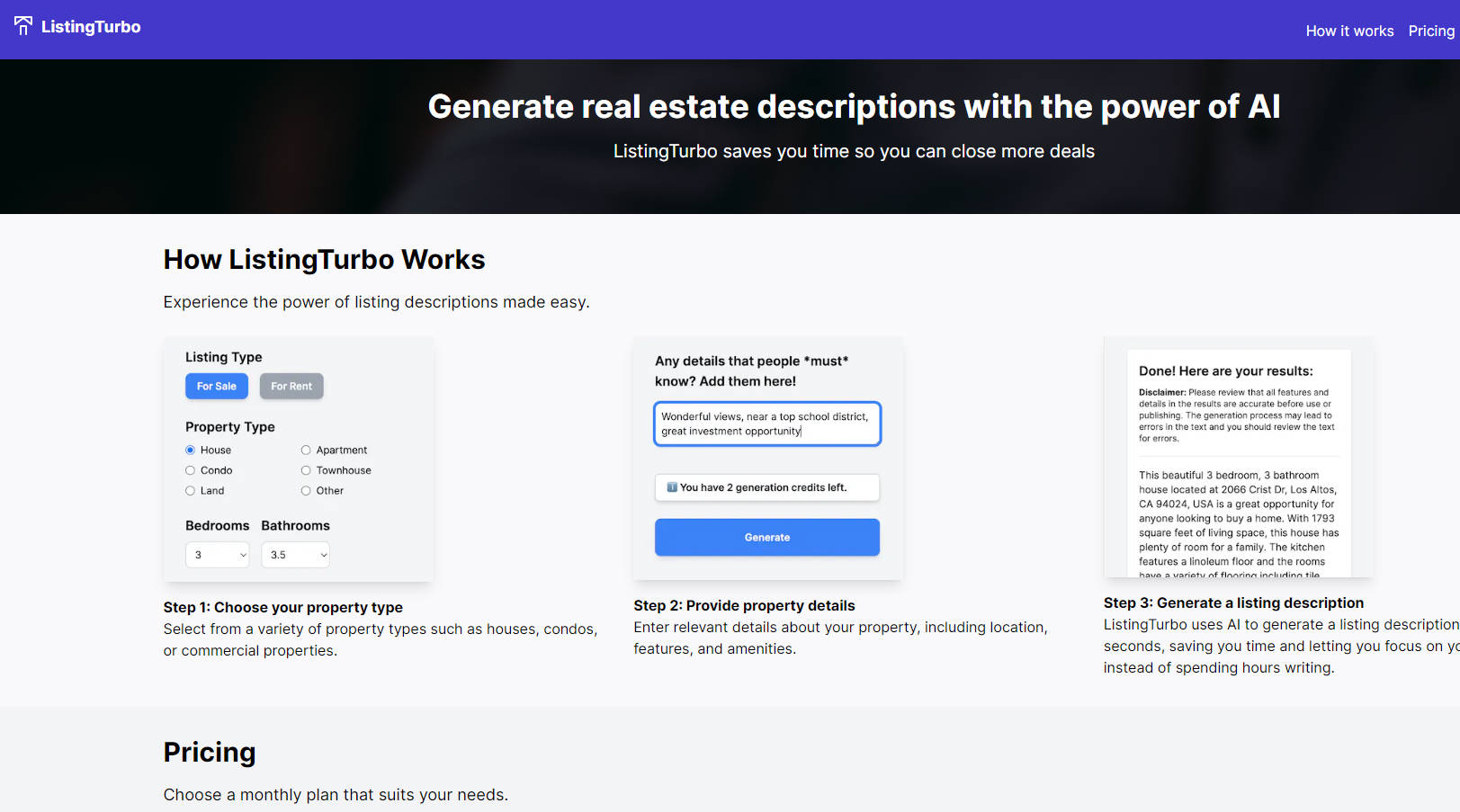Click the property details text box
The width and height of the screenshot is (1460, 812).
pyautogui.click(x=767, y=424)
